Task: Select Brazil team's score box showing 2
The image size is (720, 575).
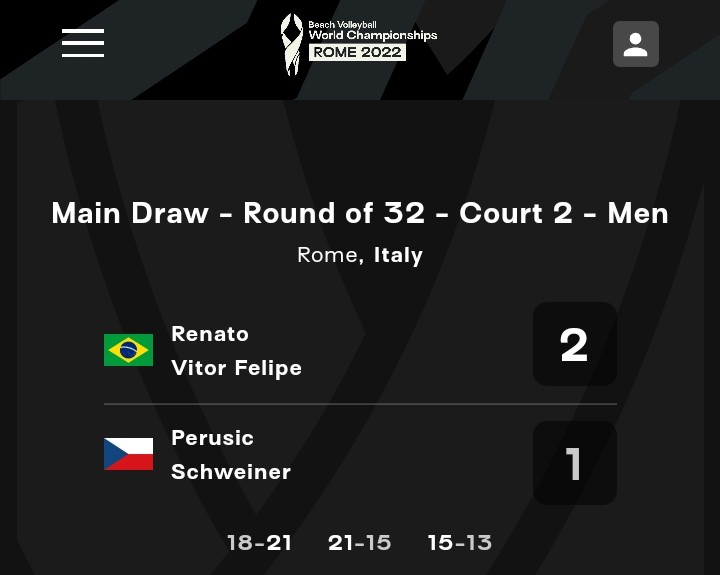Action: coord(574,345)
